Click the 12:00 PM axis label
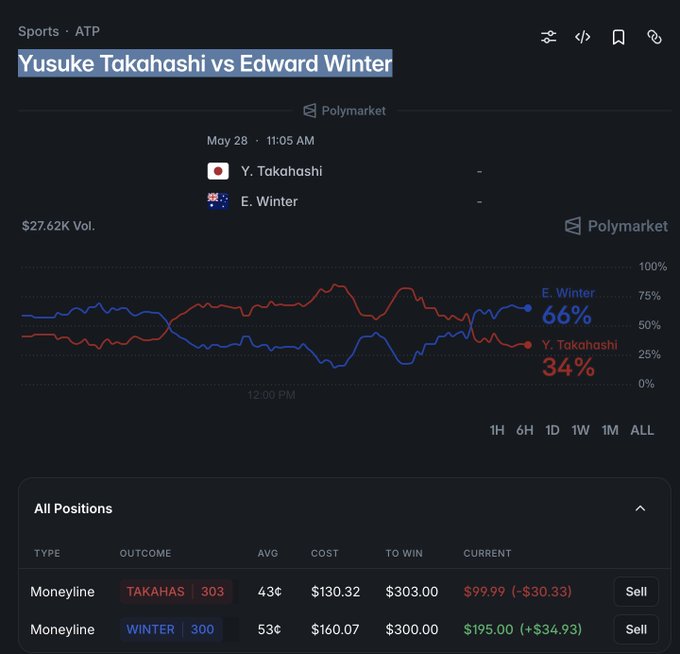Image resolution: width=680 pixels, height=654 pixels. [x=271, y=395]
